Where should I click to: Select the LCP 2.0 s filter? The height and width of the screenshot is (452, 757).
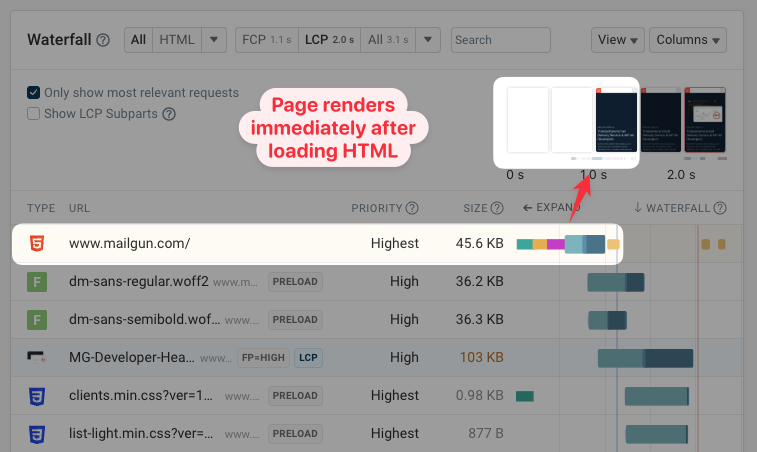point(330,40)
